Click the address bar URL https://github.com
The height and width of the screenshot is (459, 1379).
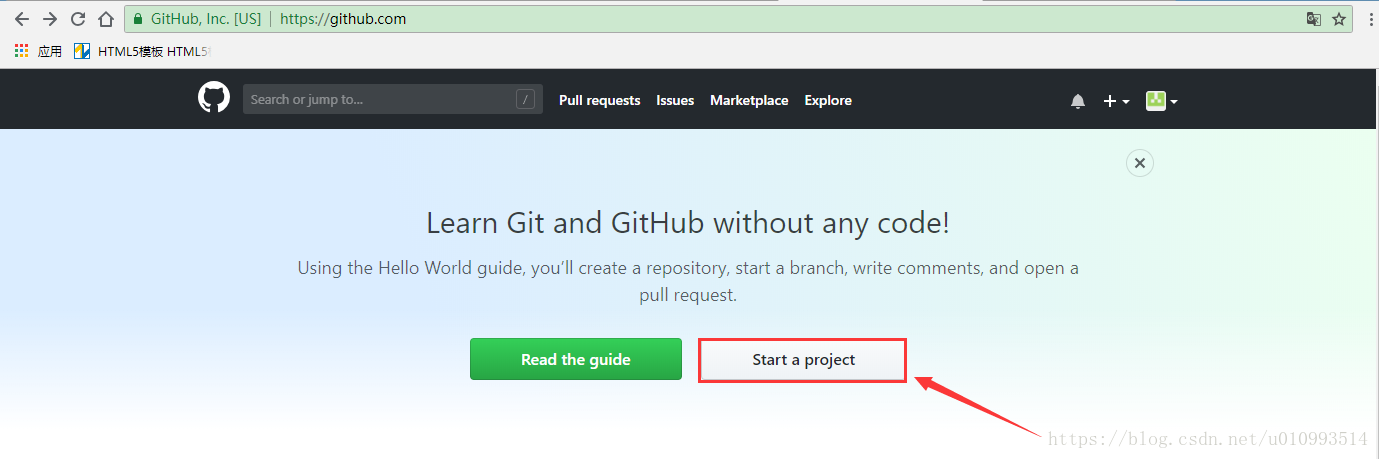click(x=343, y=19)
